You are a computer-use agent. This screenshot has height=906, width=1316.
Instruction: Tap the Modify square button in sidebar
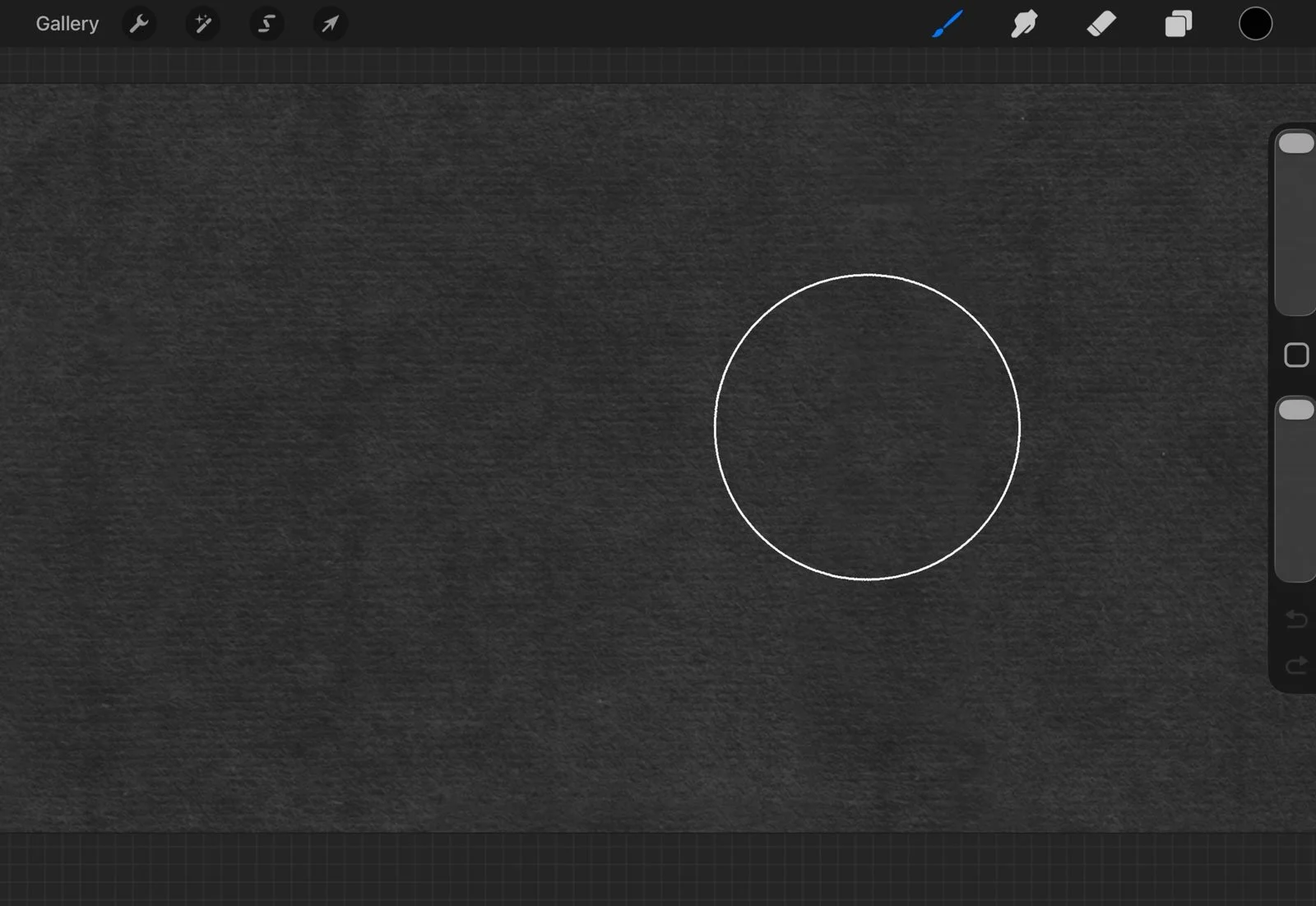1296,355
